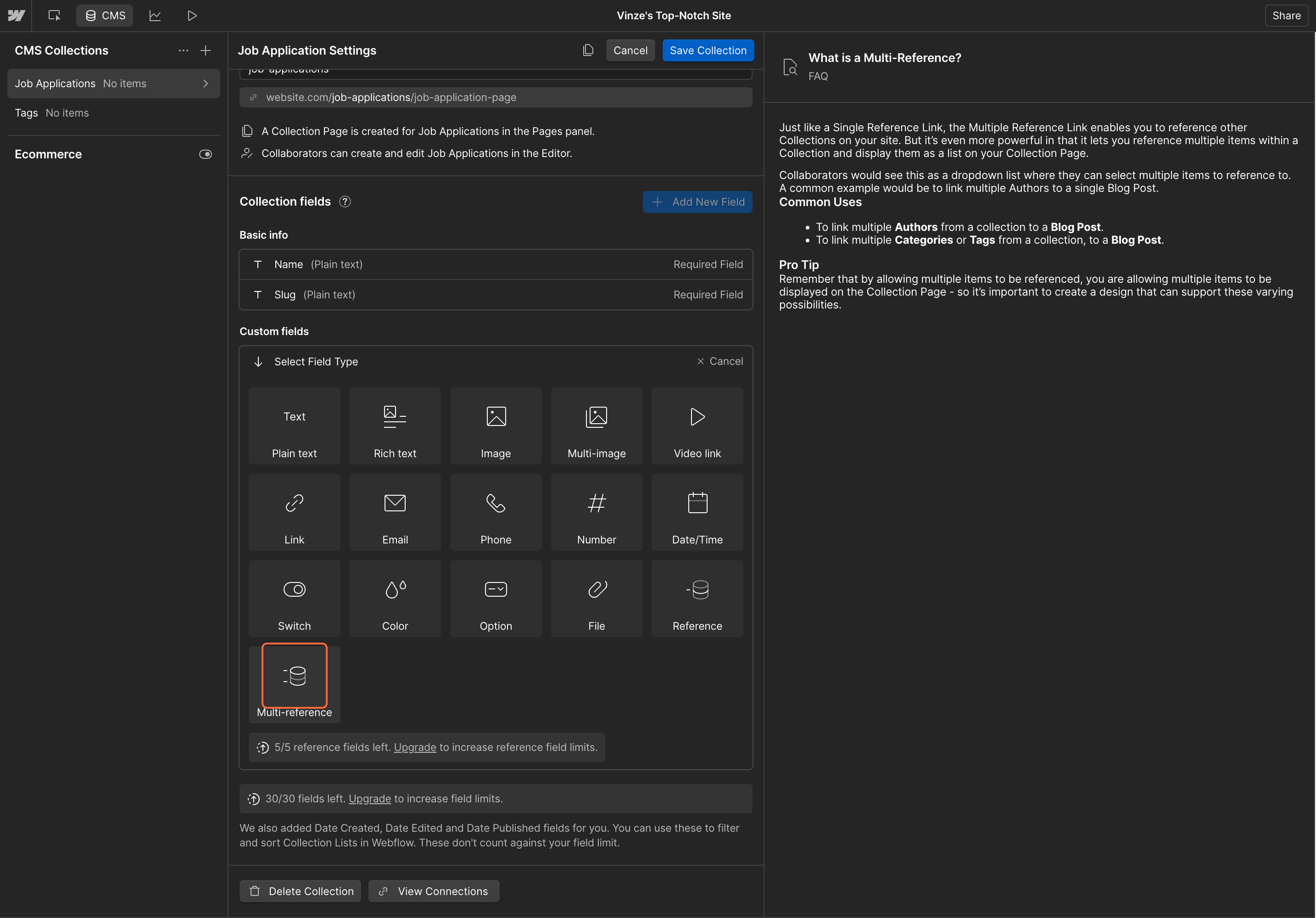Toggle the Ecommerce visibility eye
The height and width of the screenshot is (918, 1316).
pos(205,154)
